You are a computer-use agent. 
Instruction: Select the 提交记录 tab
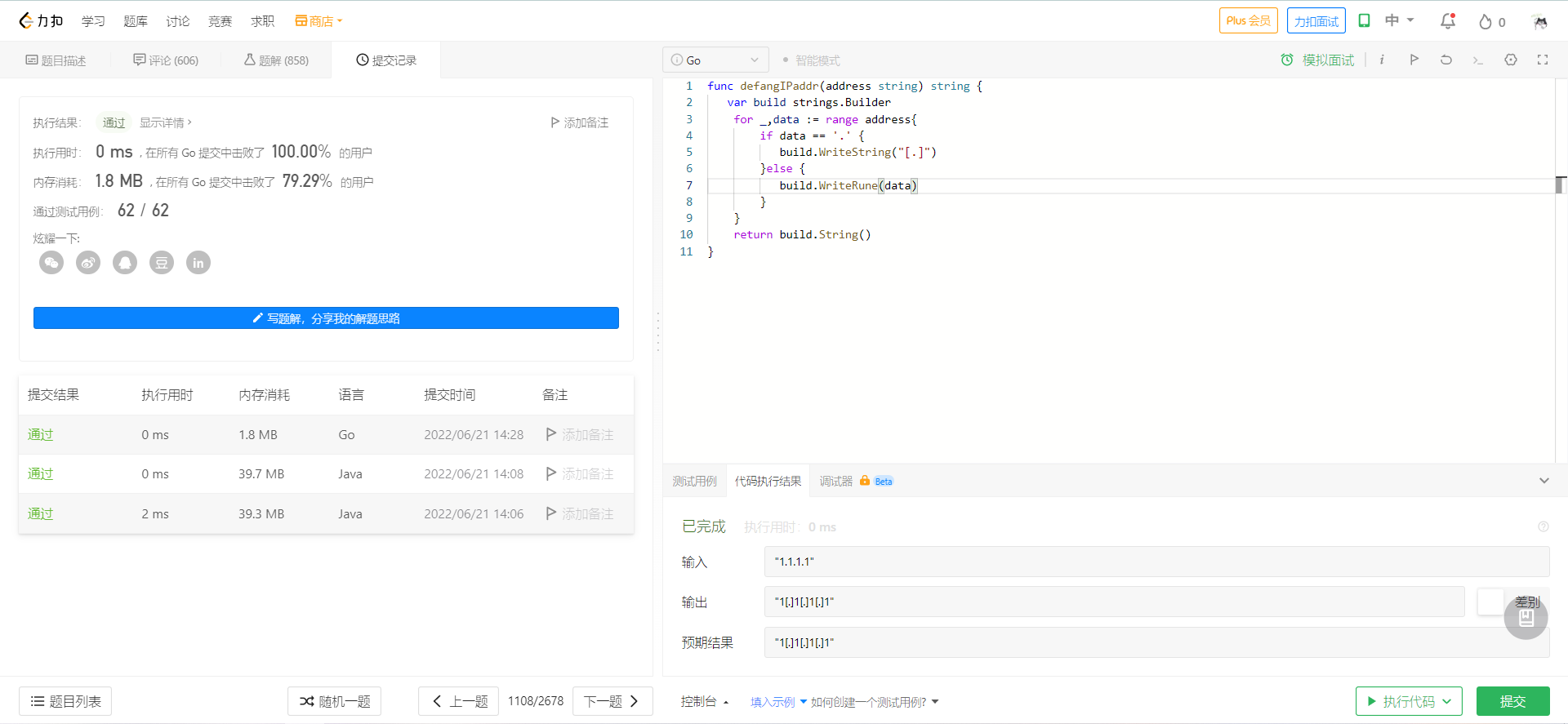[x=386, y=60]
